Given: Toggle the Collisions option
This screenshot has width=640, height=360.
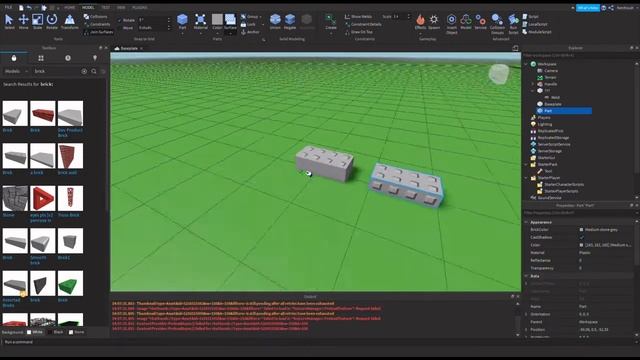Looking at the screenshot, I should tap(95, 17).
